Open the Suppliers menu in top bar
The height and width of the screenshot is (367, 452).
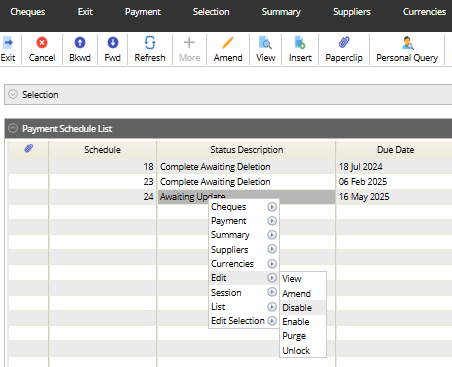pos(352,12)
